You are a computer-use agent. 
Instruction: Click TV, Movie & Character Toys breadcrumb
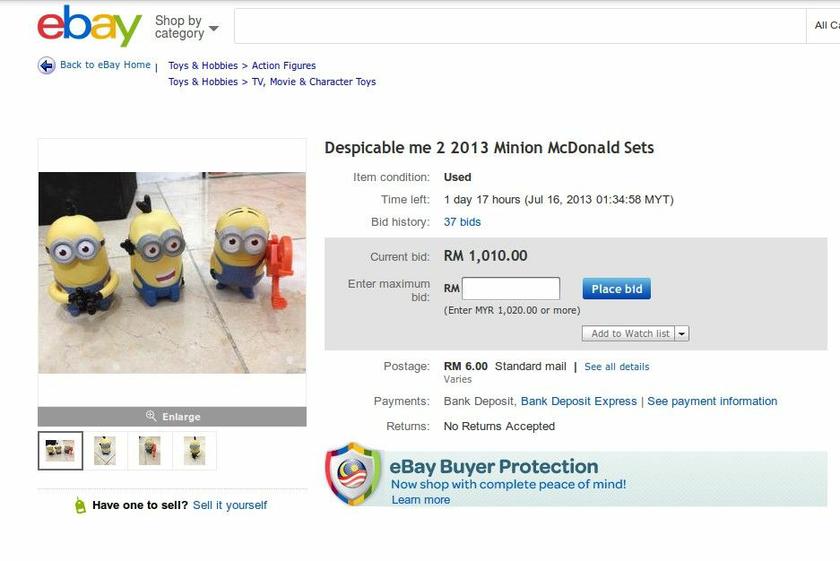(314, 81)
